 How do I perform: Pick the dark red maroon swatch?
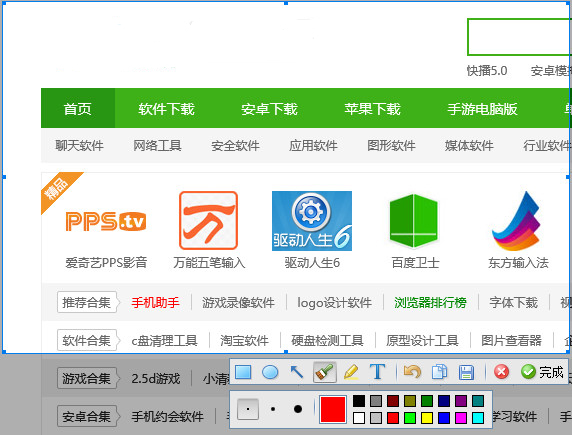(x=393, y=401)
